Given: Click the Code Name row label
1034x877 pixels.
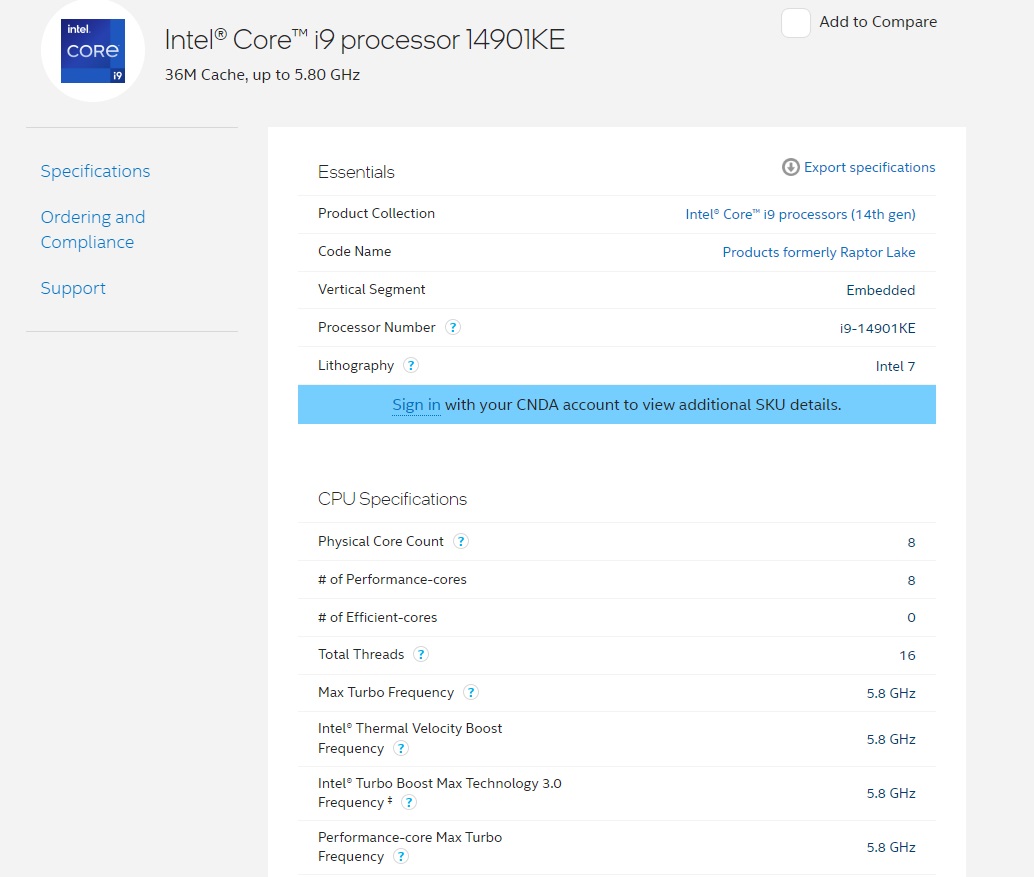Looking at the screenshot, I should pos(355,251).
